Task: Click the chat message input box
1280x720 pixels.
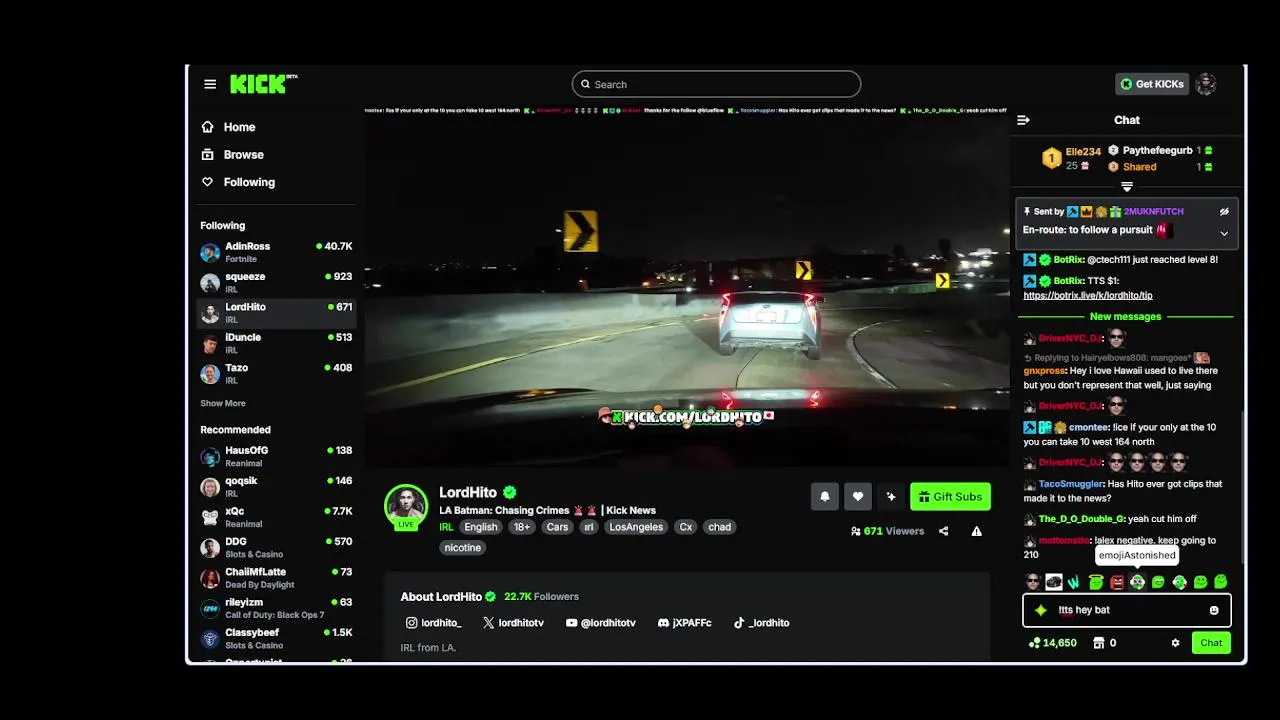Action: coord(1127,610)
